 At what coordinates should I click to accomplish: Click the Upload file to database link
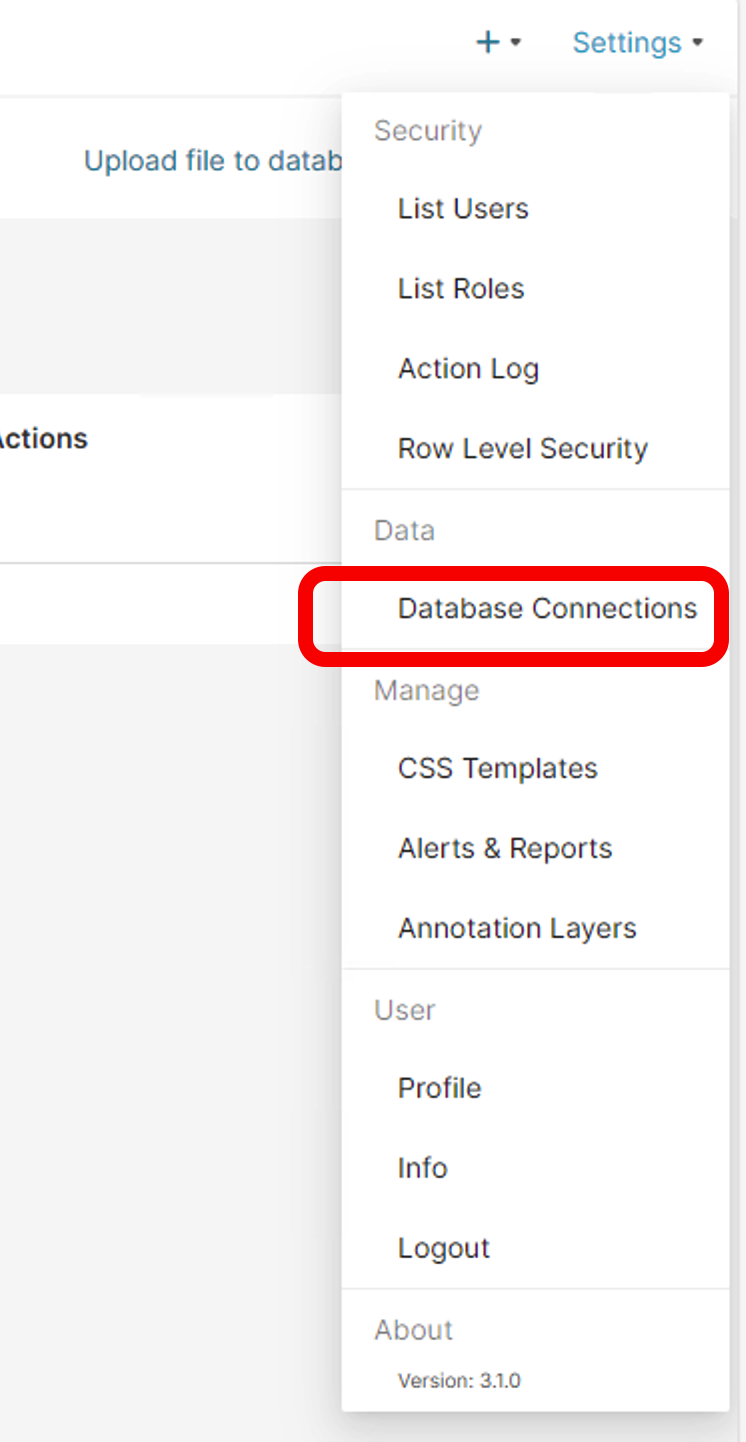click(213, 161)
